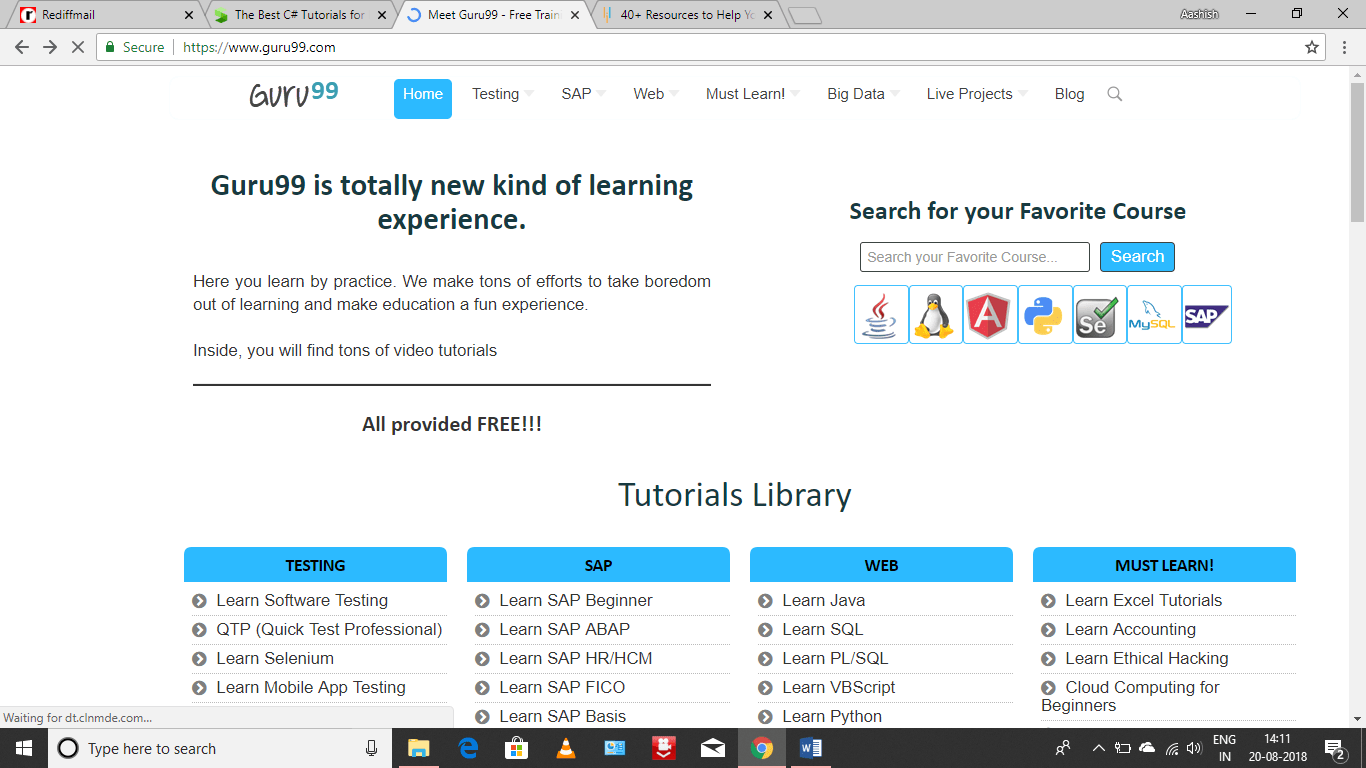Click the Search button
1366x768 pixels.
point(1137,256)
